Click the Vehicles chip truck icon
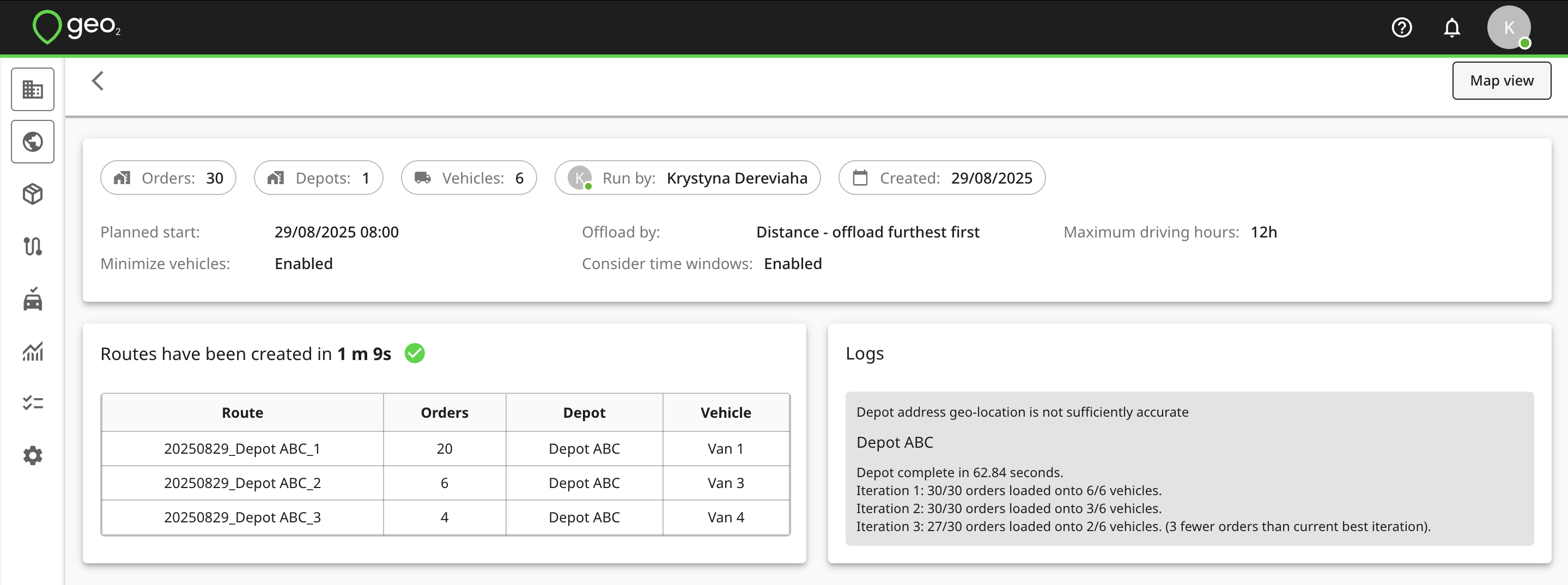This screenshot has width=1568, height=585. click(x=422, y=178)
